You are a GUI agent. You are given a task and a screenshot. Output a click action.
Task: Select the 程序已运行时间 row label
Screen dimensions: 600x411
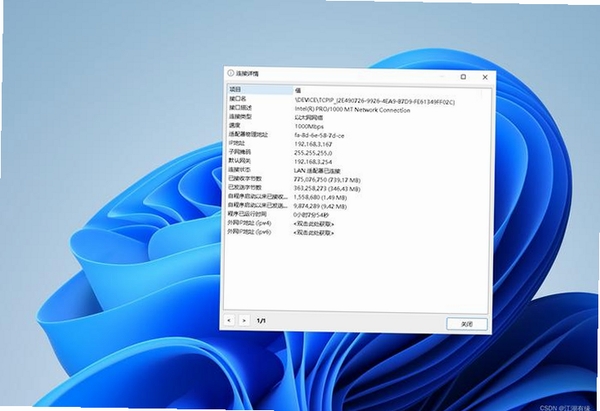point(247,214)
